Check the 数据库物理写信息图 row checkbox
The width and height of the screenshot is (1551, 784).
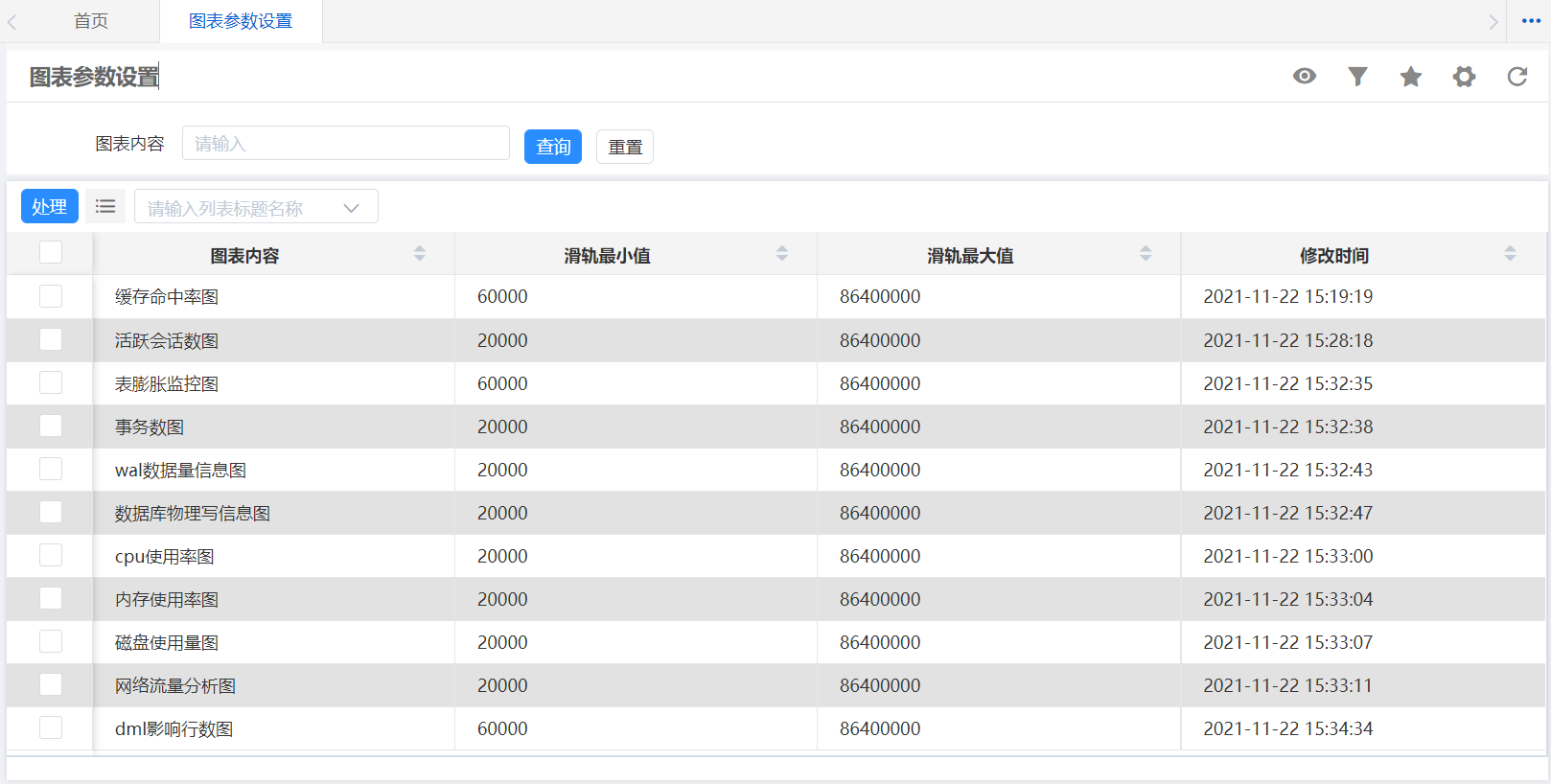tap(51, 512)
